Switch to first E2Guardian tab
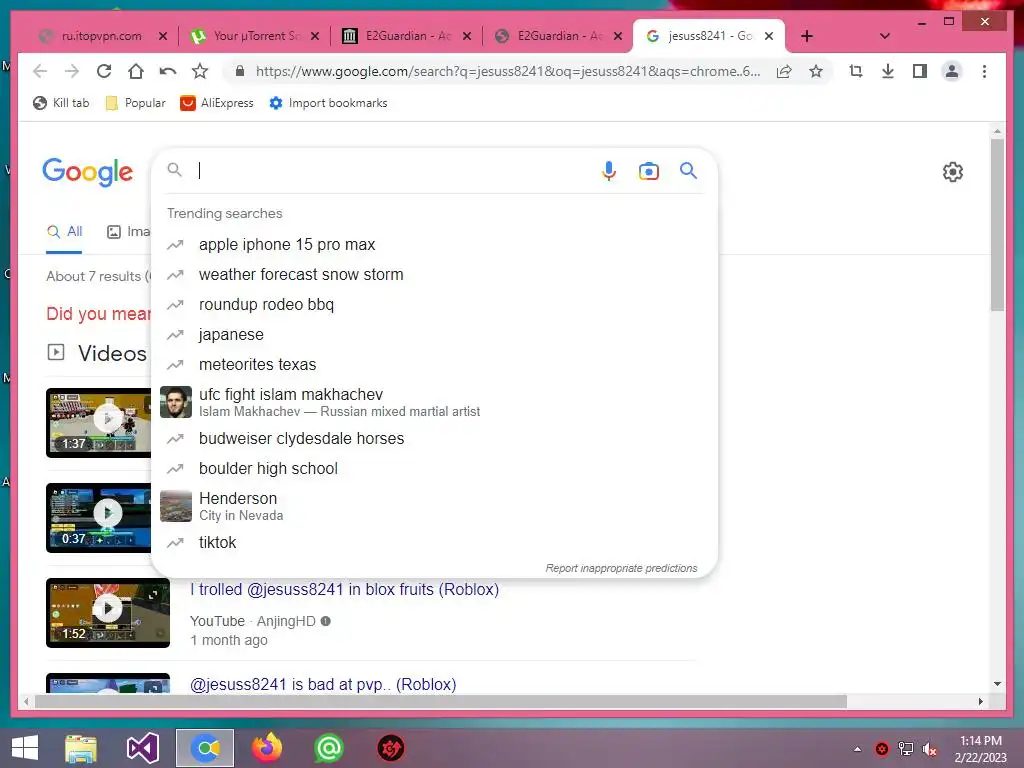 point(408,36)
